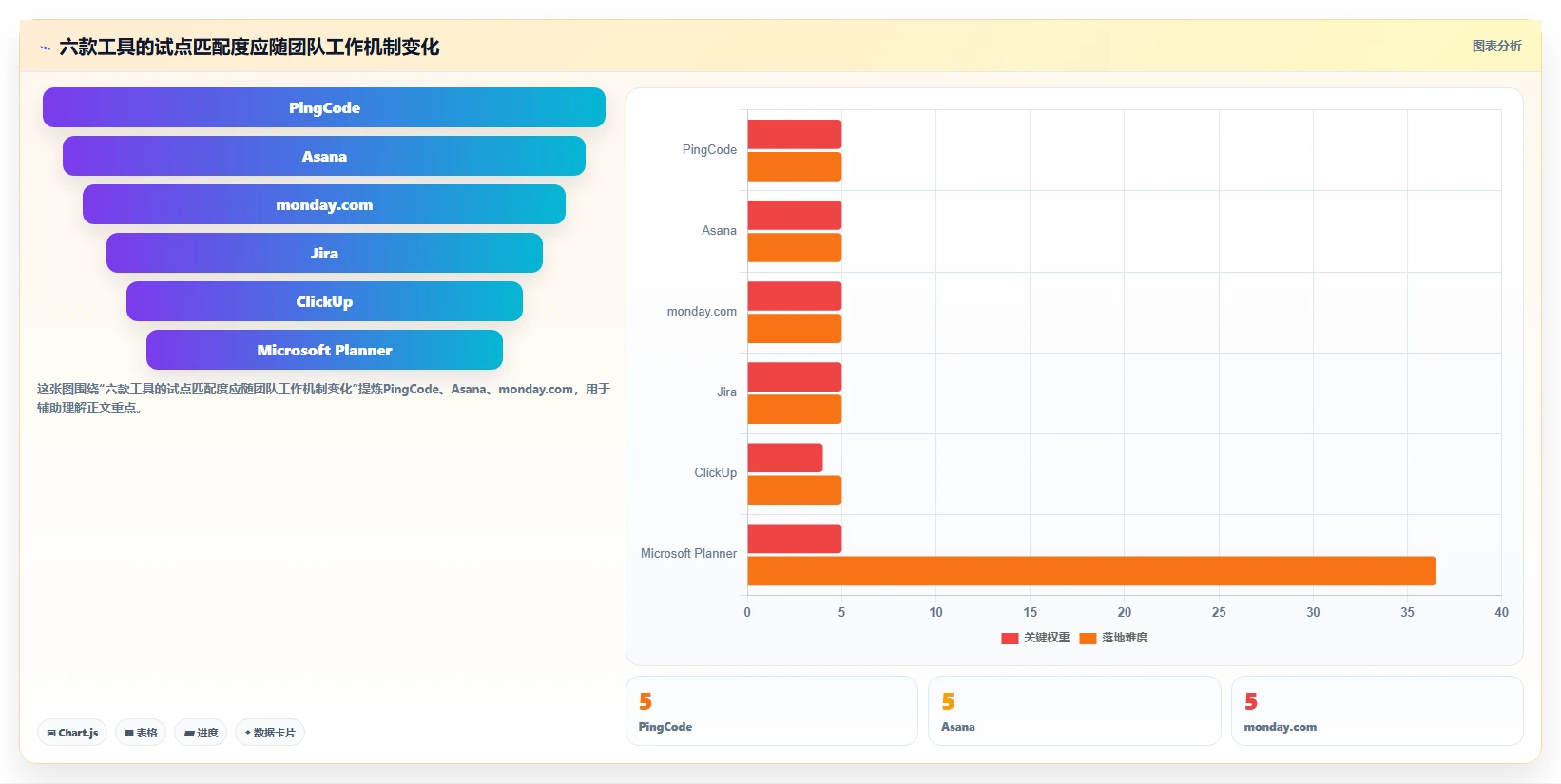Click Asana's orange 落地难度 chart bar
The height and width of the screenshot is (784, 1561).
click(795, 247)
